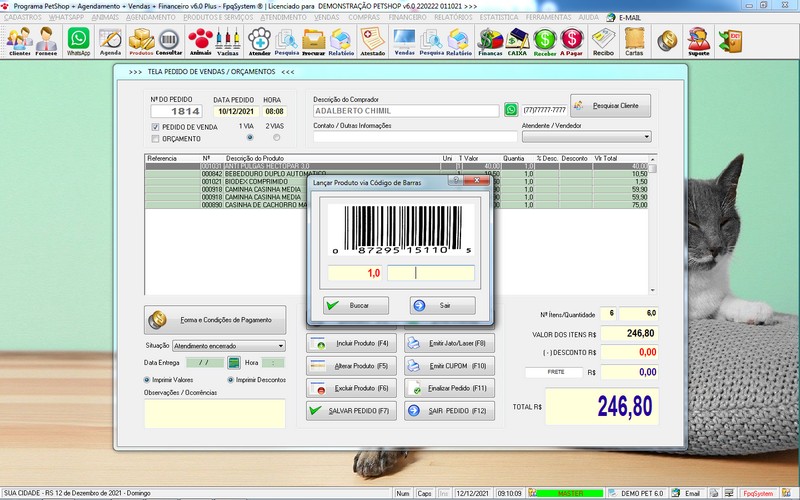This screenshot has height=500, width=800.
Task: Open the Recibo toolbar icon
Action: 603,41
